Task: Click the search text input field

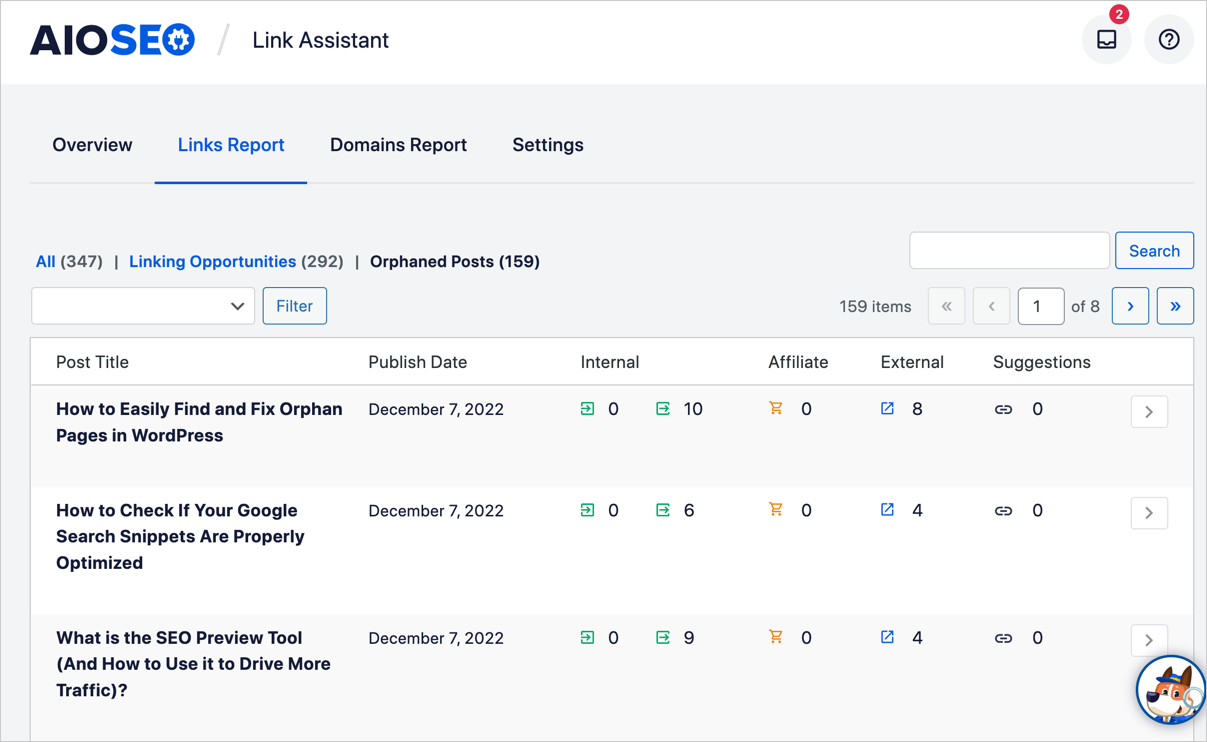Action: pyautogui.click(x=1009, y=251)
